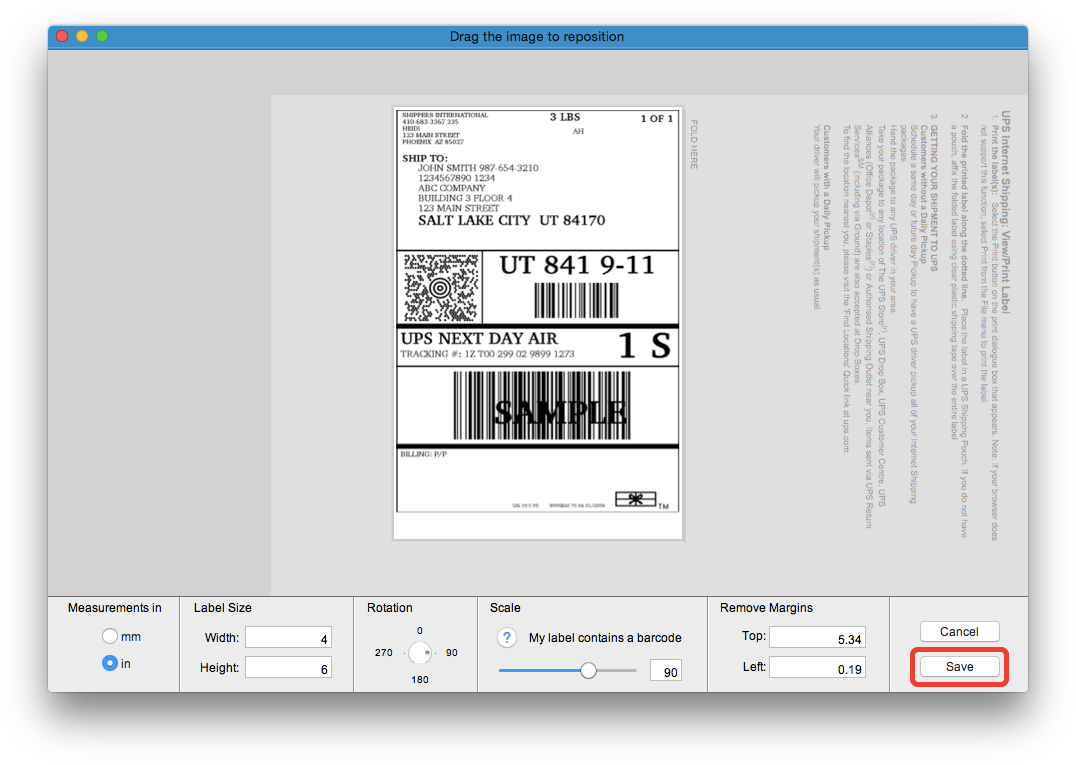Click the 90 degree rotation mark

451,653
